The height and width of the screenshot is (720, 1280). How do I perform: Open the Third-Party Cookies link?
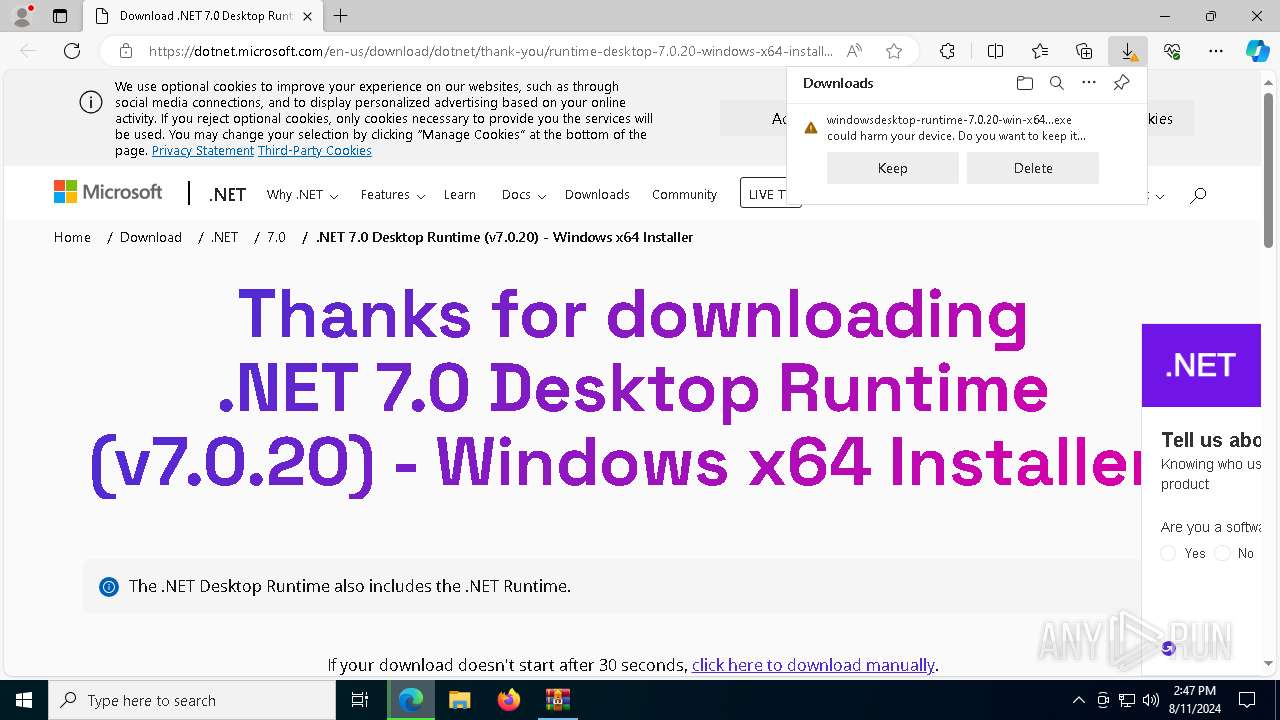click(315, 151)
